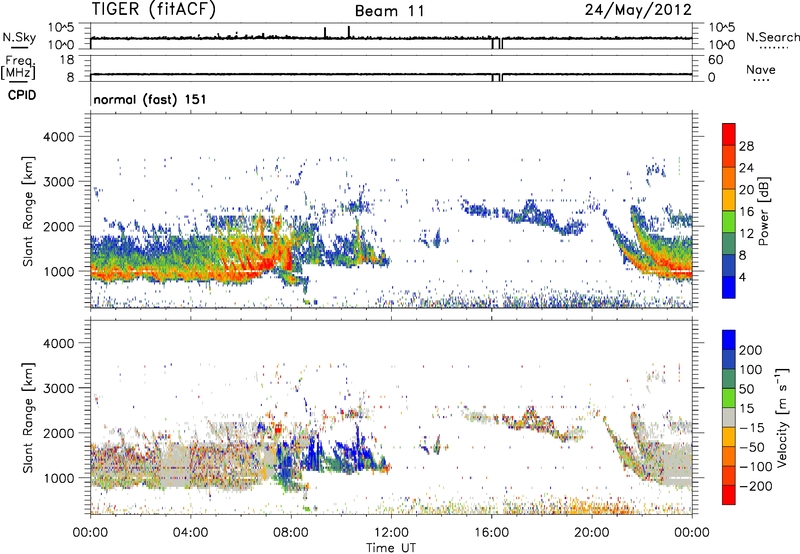Click the noise spike near 10:20 in N.Sky plot
Screen dimensions: 800x554
pos(349,32)
